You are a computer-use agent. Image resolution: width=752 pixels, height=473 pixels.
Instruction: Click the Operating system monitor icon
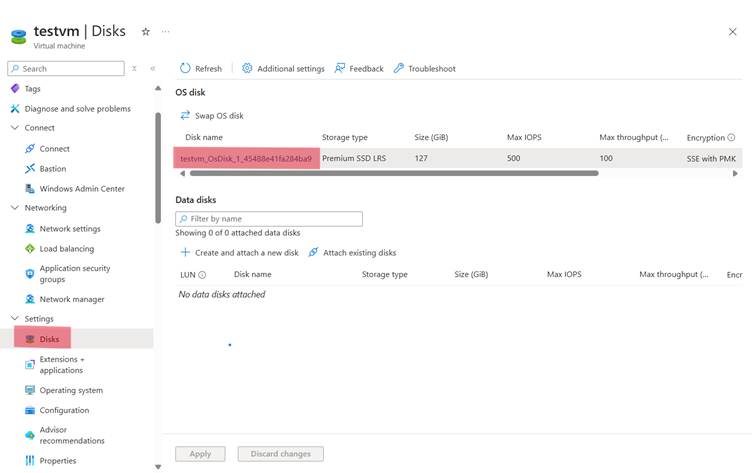pyautogui.click(x=30, y=390)
